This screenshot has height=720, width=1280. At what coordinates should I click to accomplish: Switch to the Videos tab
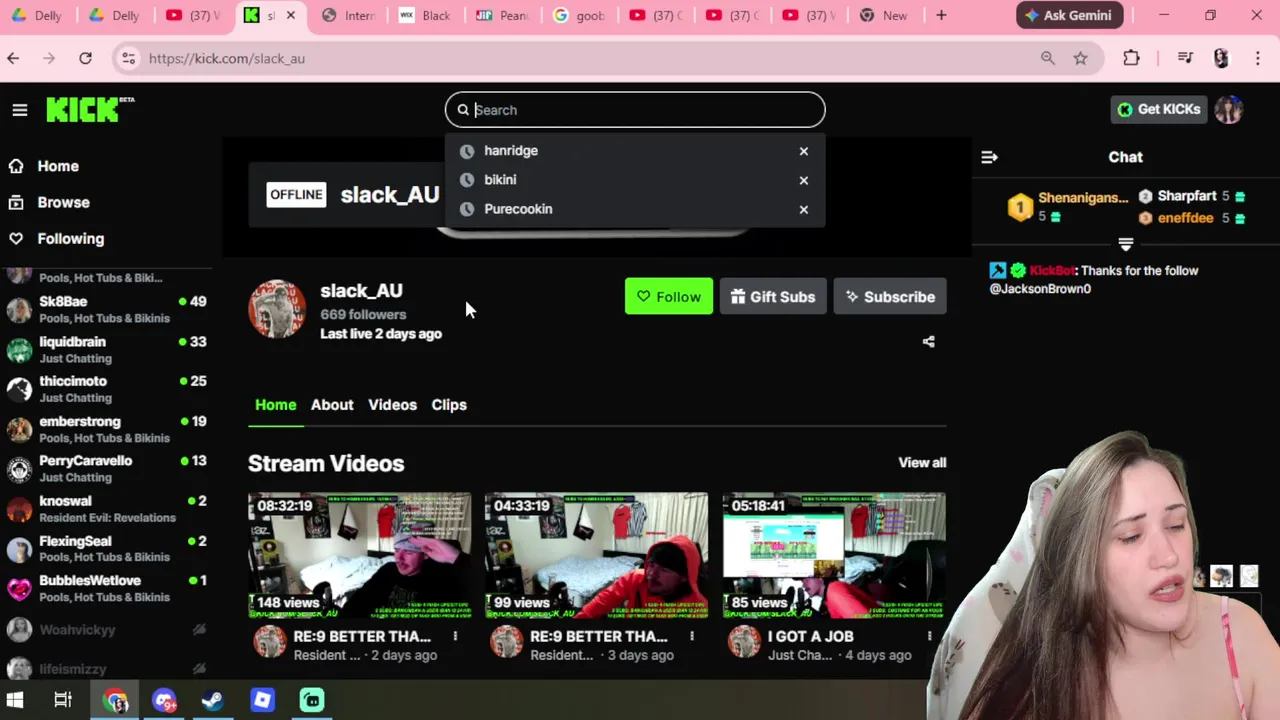tap(392, 405)
